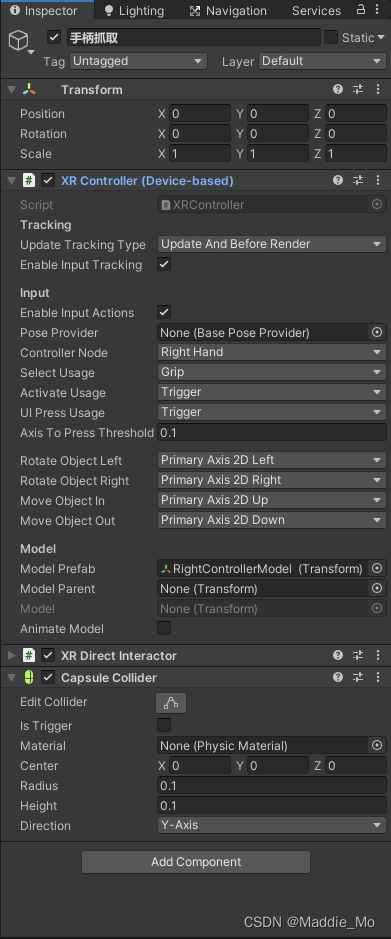Image resolution: width=391 pixels, height=939 pixels.
Task: Open Capsule Collider more options menu
Action: pyautogui.click(x=378, y=677)
